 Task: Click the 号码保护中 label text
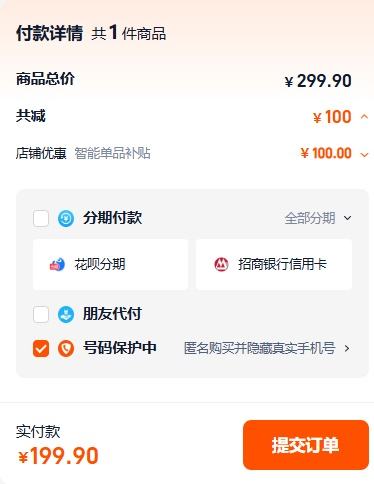tap(120, 348)
